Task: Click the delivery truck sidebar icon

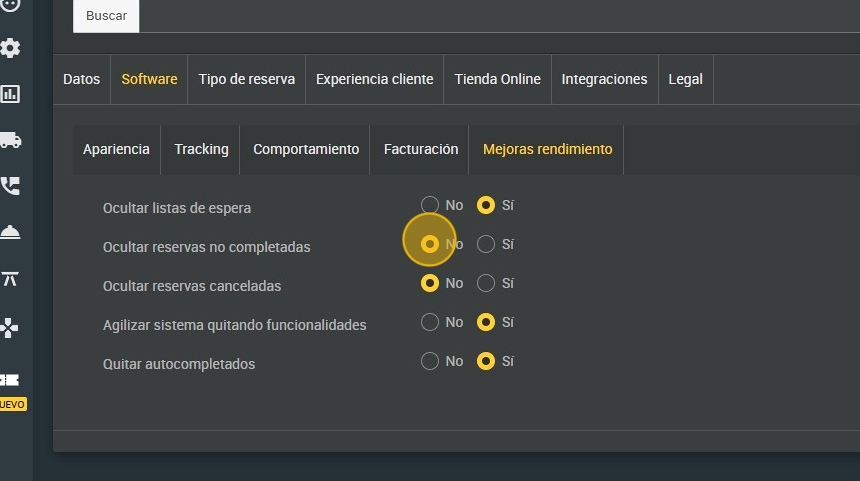Action: (x=10, y=140)
